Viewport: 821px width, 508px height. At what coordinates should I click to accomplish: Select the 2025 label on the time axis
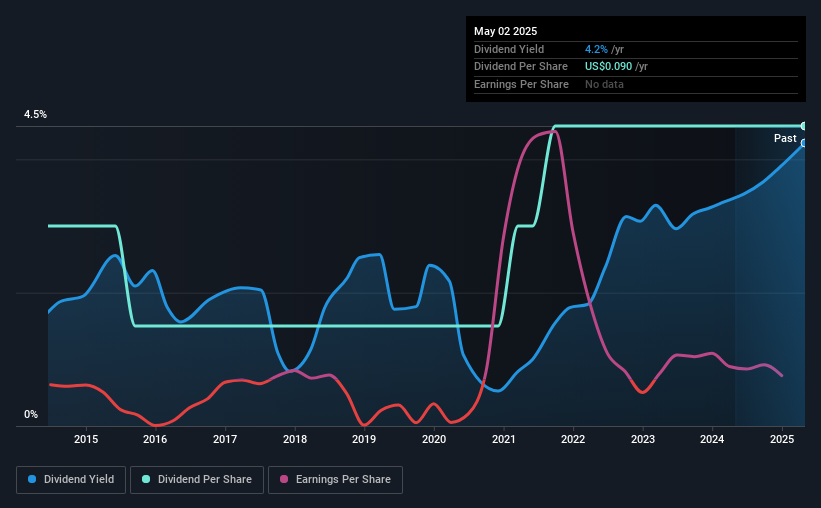click(x=782, y=439)
